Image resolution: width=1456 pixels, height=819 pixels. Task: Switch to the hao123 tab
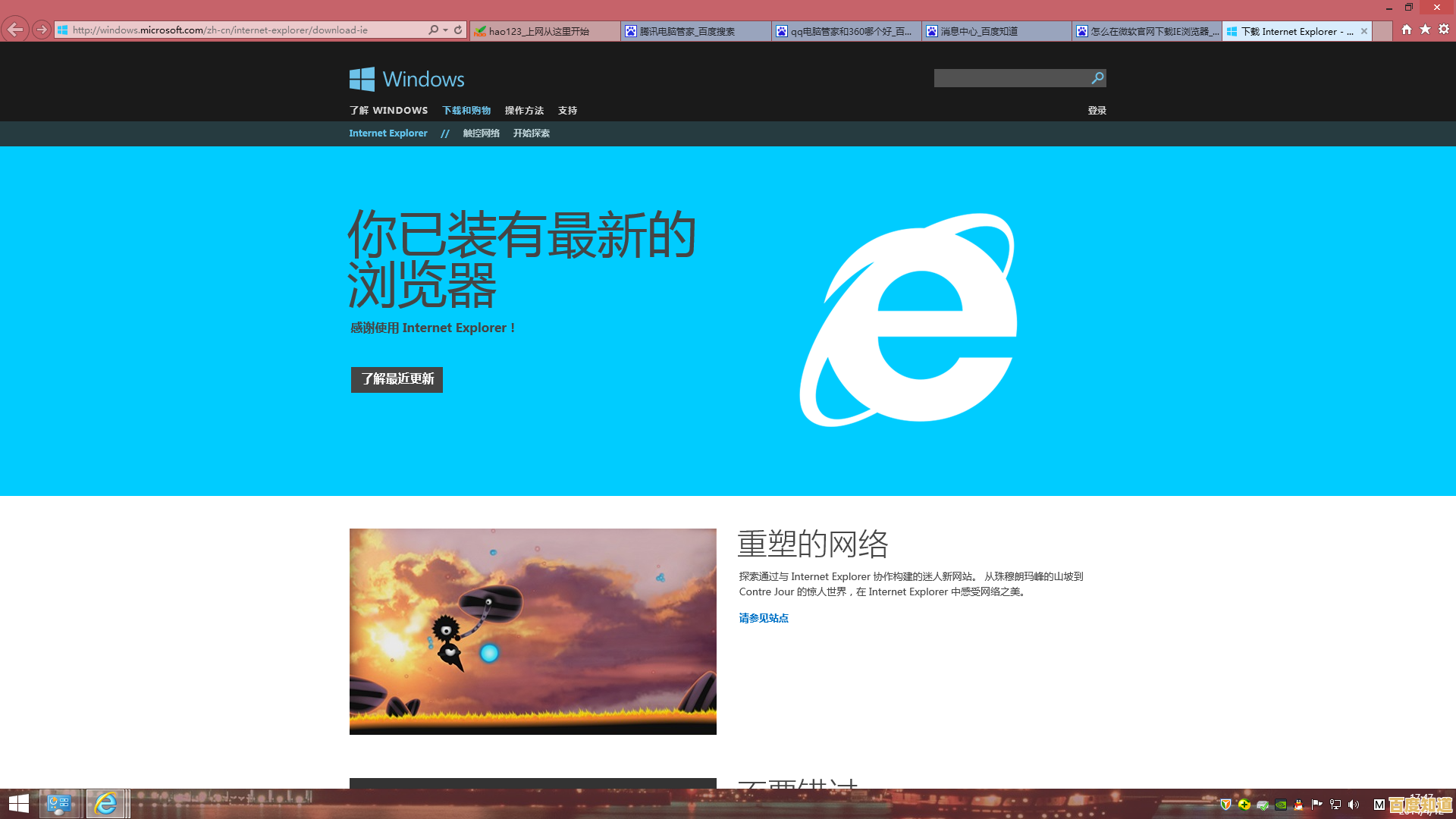point(544,31)
